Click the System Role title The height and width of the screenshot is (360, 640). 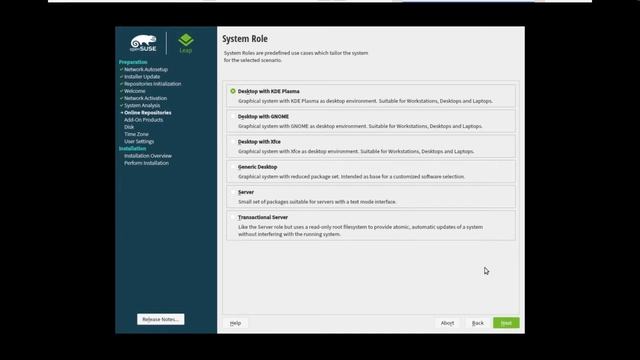tap(245, 39)
